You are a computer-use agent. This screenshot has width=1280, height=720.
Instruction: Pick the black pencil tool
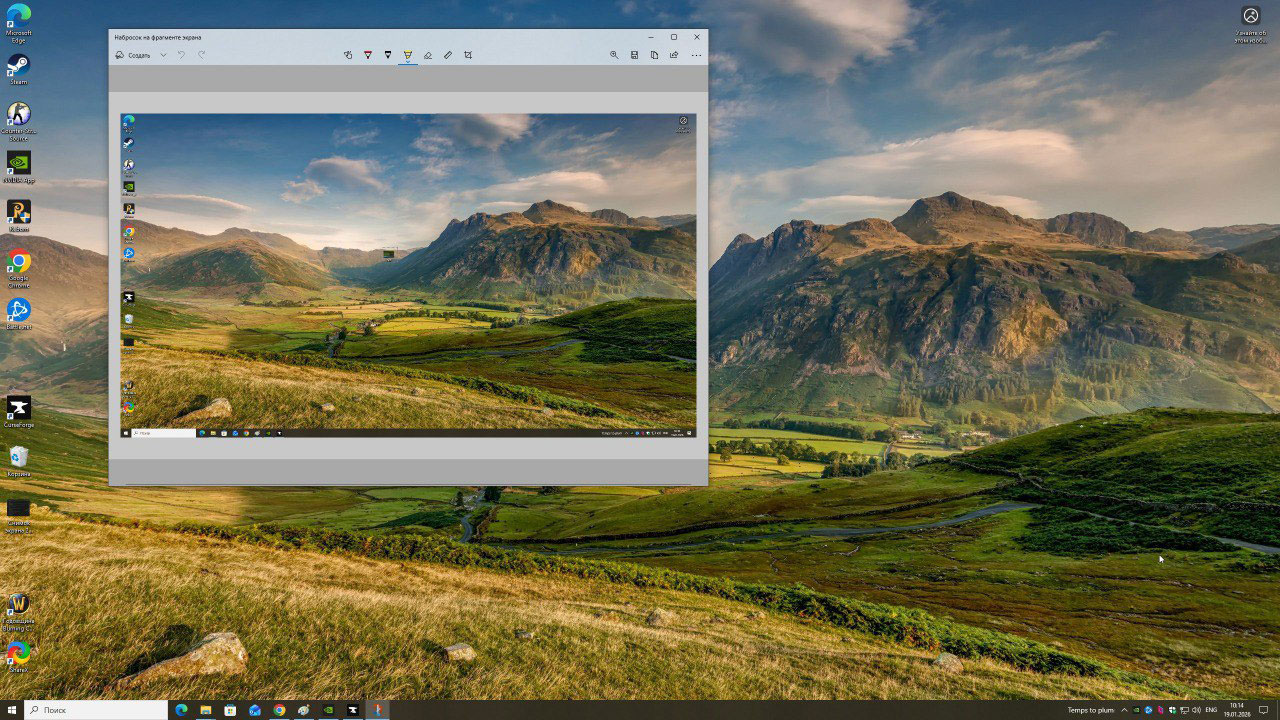(388, 55)
